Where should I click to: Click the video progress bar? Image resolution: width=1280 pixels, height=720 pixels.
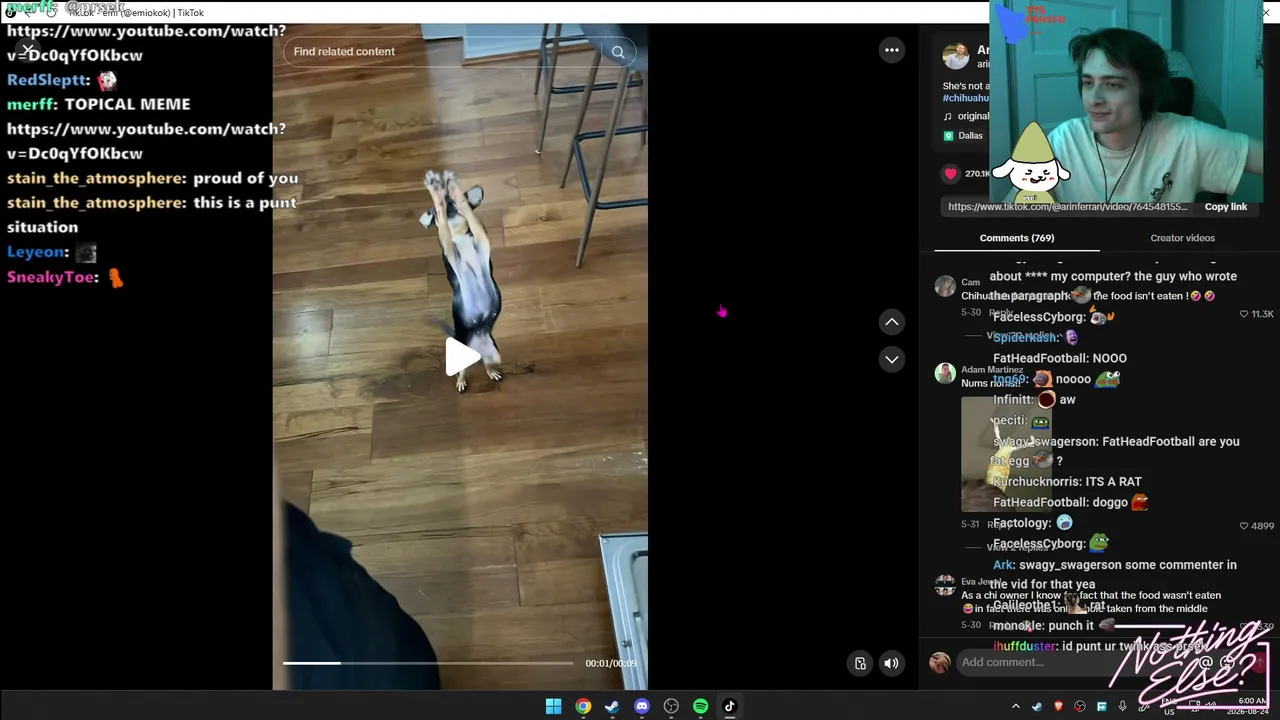pos(428,663)
